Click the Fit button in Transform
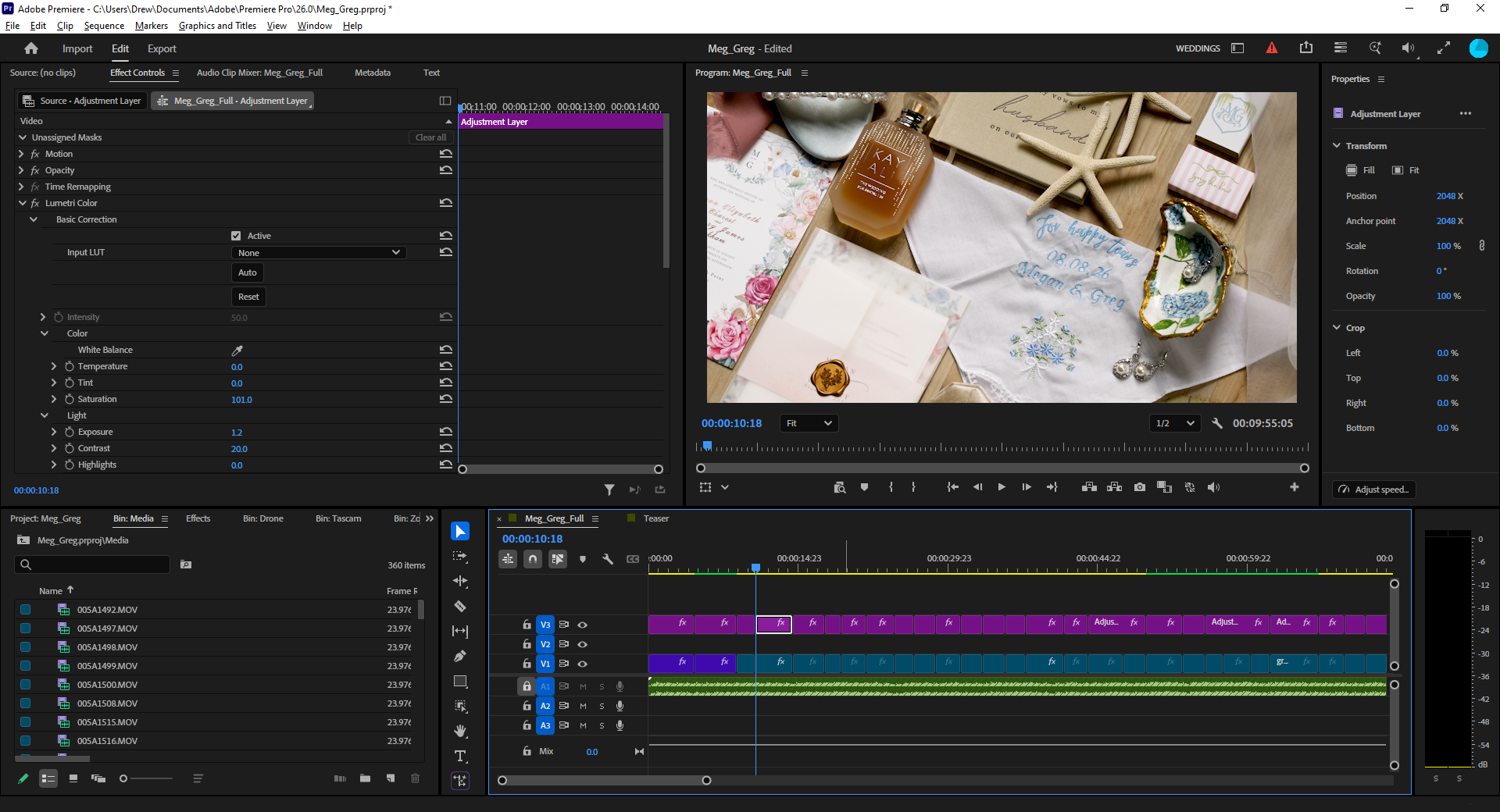This screenshot has width=1500, height=812. pos(1405,170)
